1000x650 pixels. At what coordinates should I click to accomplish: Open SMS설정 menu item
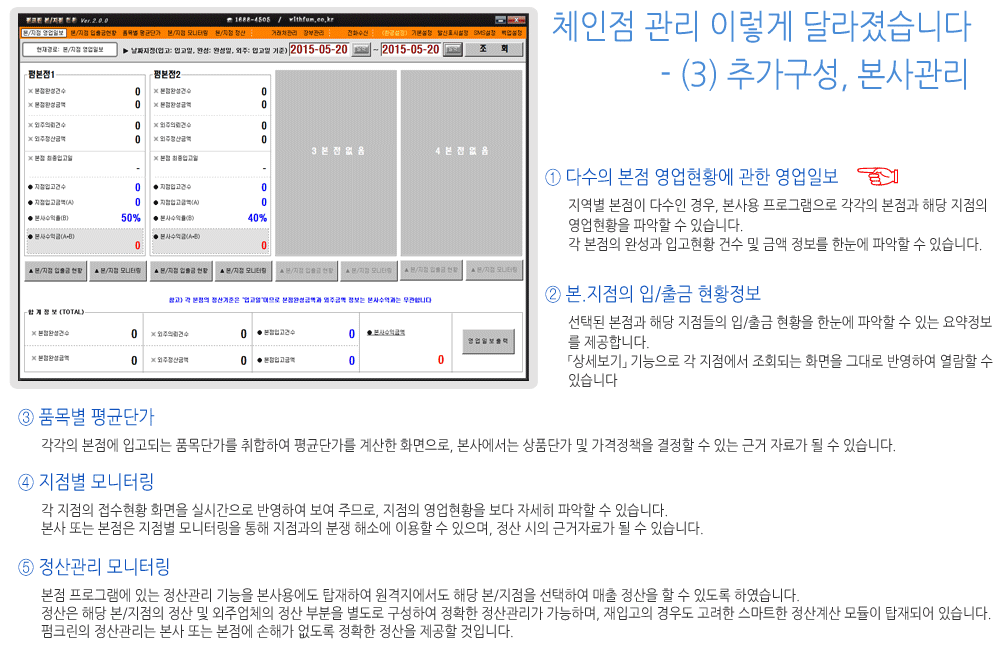tap(484, 33)
